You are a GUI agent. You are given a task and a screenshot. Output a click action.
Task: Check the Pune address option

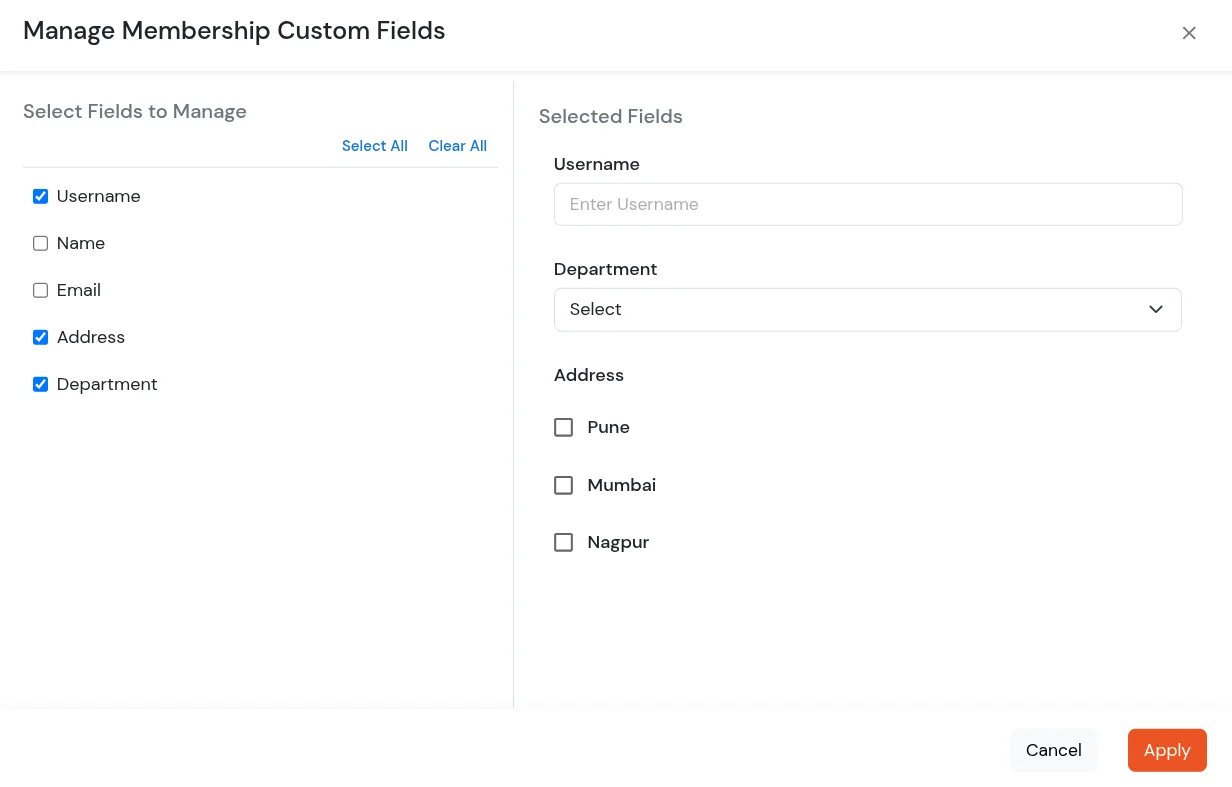[x=563, y=427]
